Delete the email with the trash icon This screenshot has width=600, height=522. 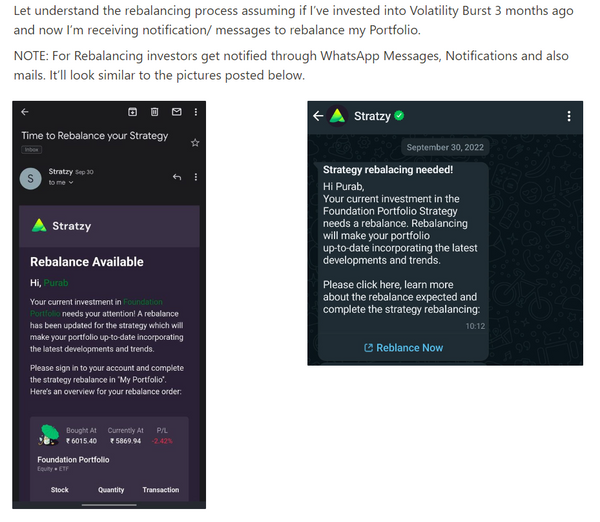154,111
